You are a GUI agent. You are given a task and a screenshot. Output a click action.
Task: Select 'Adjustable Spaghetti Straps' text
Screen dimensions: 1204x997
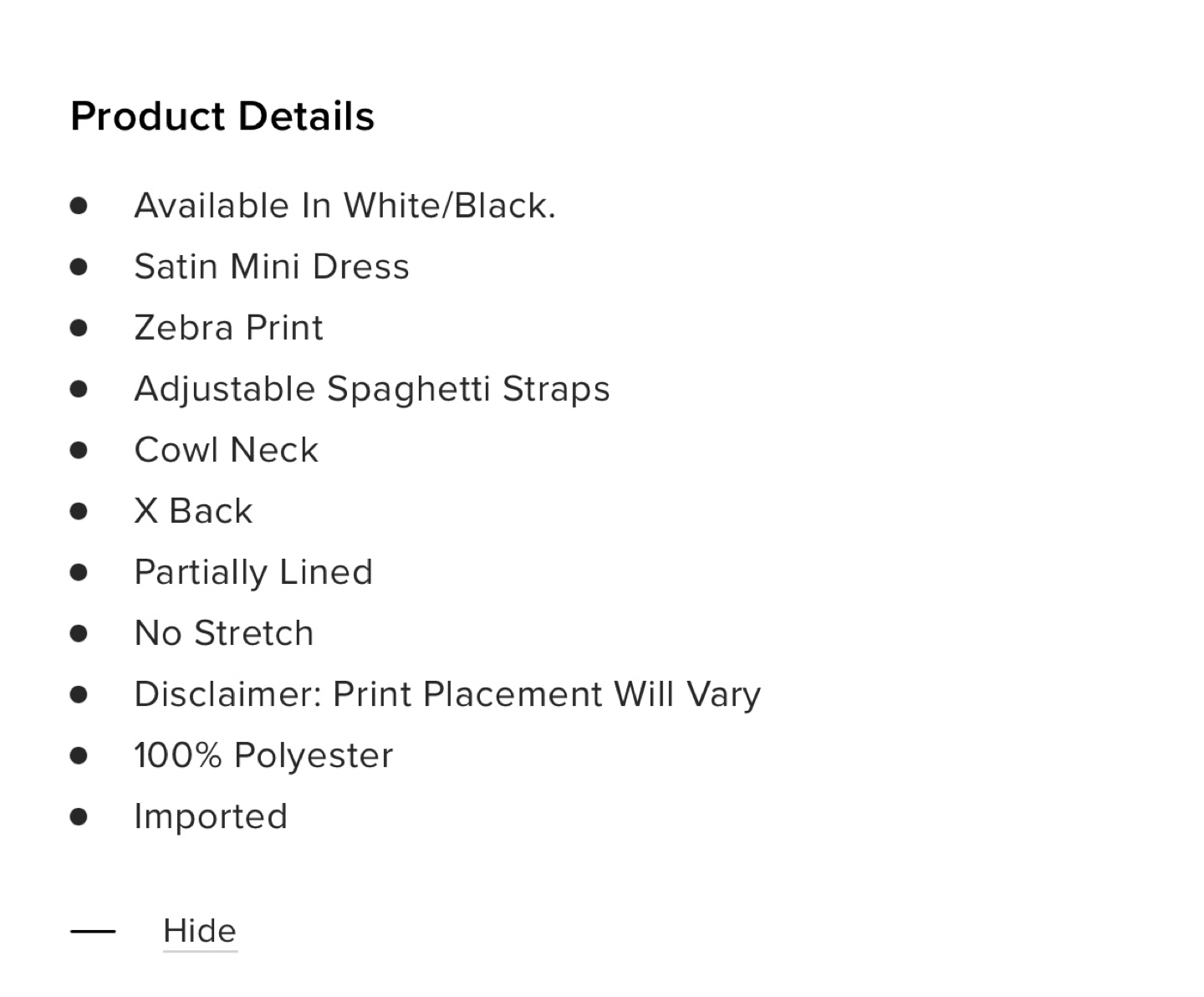pyautogui.click(x=372, y=389)
